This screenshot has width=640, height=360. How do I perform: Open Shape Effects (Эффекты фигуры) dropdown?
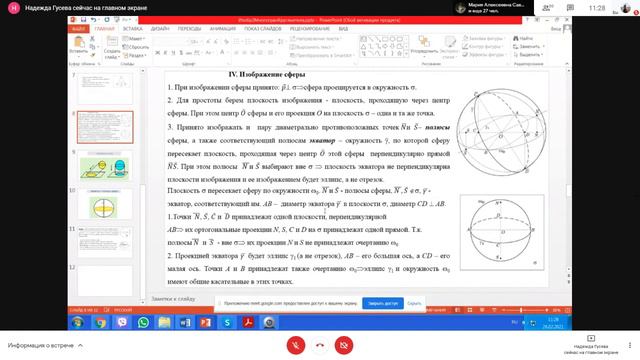pyautogui.click(x=484, y=55)
